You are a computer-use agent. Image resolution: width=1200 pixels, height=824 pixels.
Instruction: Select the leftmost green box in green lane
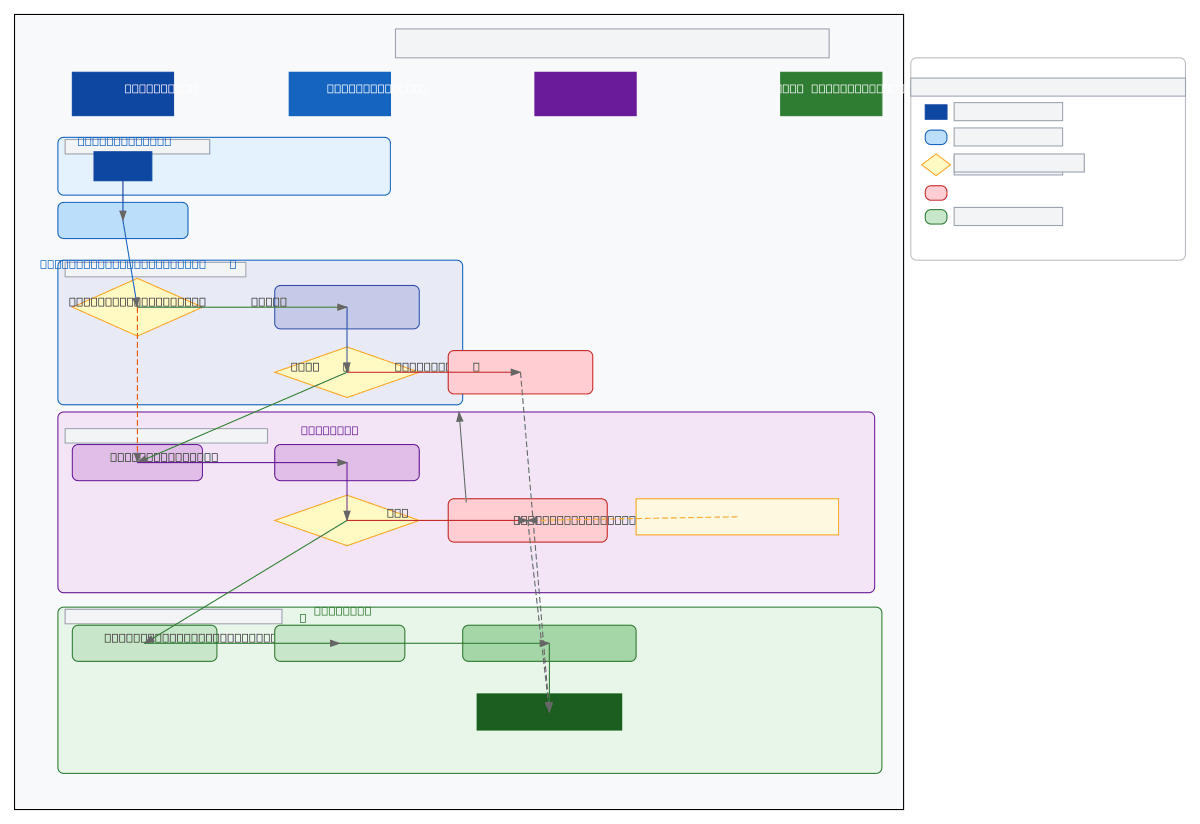144,643
